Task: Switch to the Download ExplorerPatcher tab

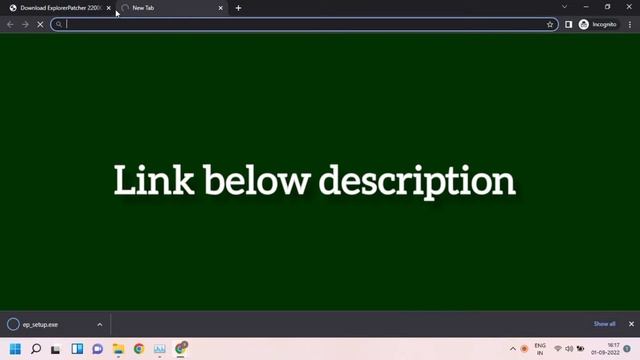Action: [59, 8]
